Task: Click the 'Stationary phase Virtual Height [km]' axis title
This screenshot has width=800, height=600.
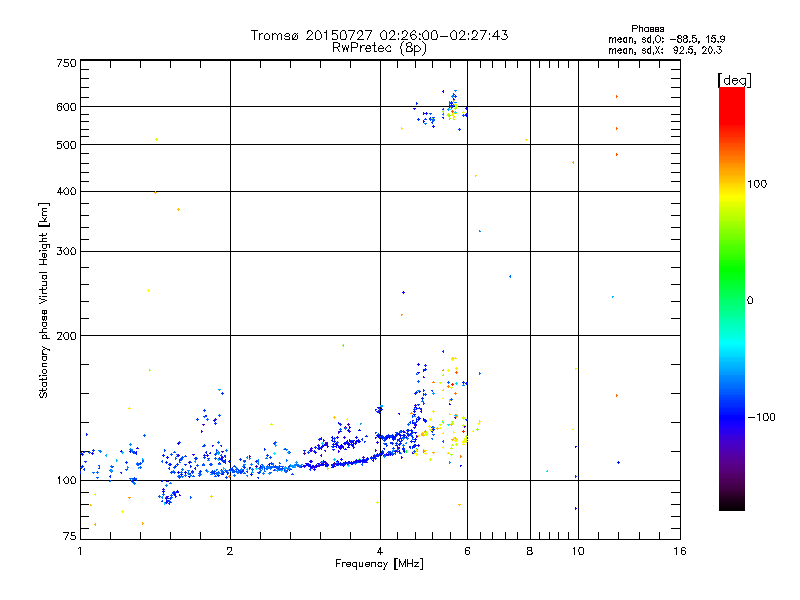Action: (44, 300)
